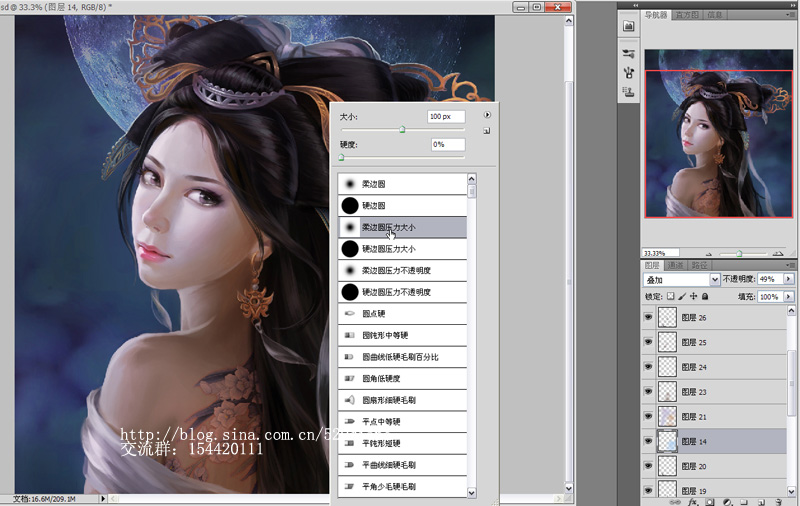Click the layer opacity field showing 49%

[x=770, y=279]
